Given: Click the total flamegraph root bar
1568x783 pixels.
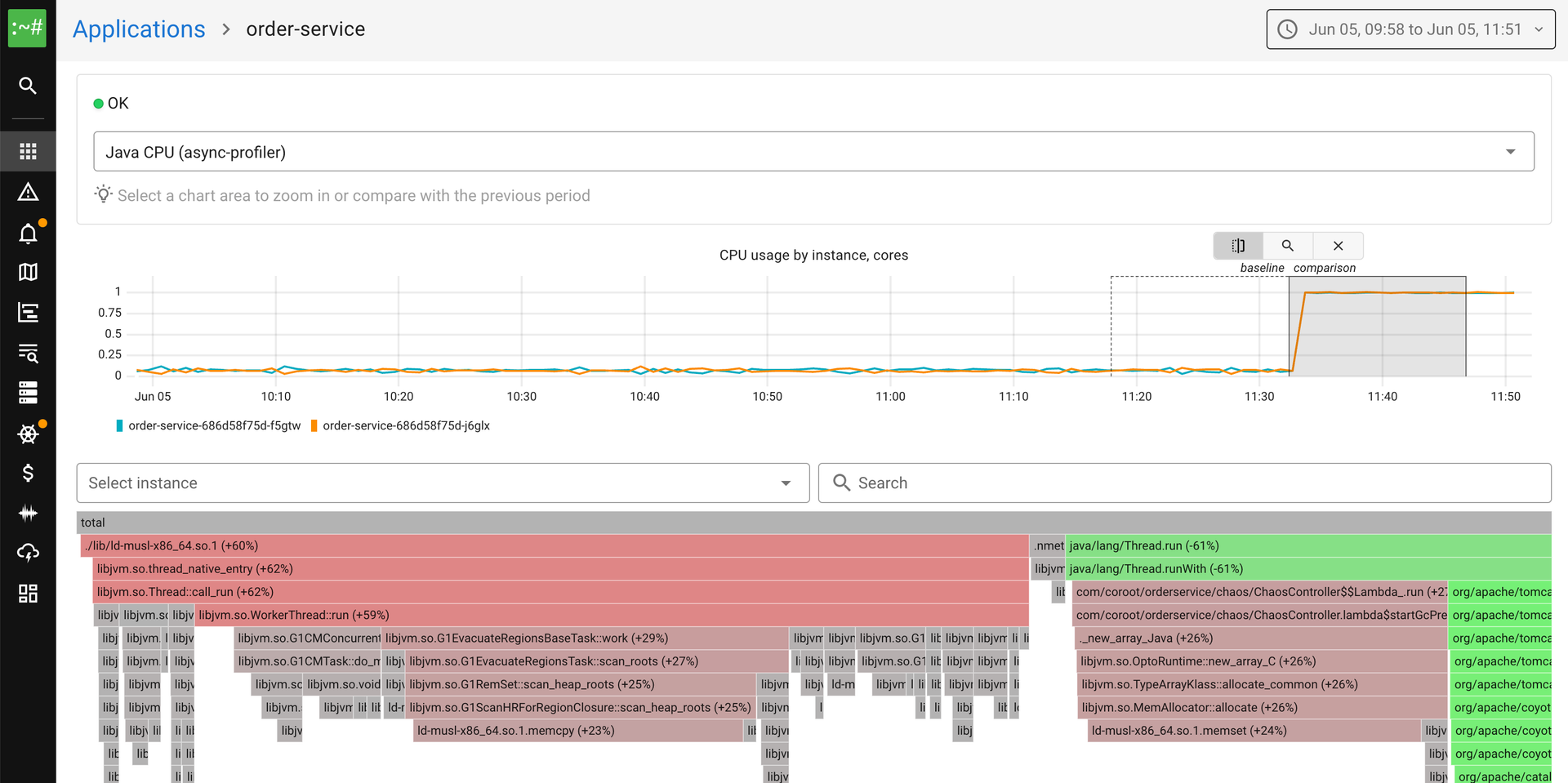Looking at the screenshot, I should pos(813,523).
